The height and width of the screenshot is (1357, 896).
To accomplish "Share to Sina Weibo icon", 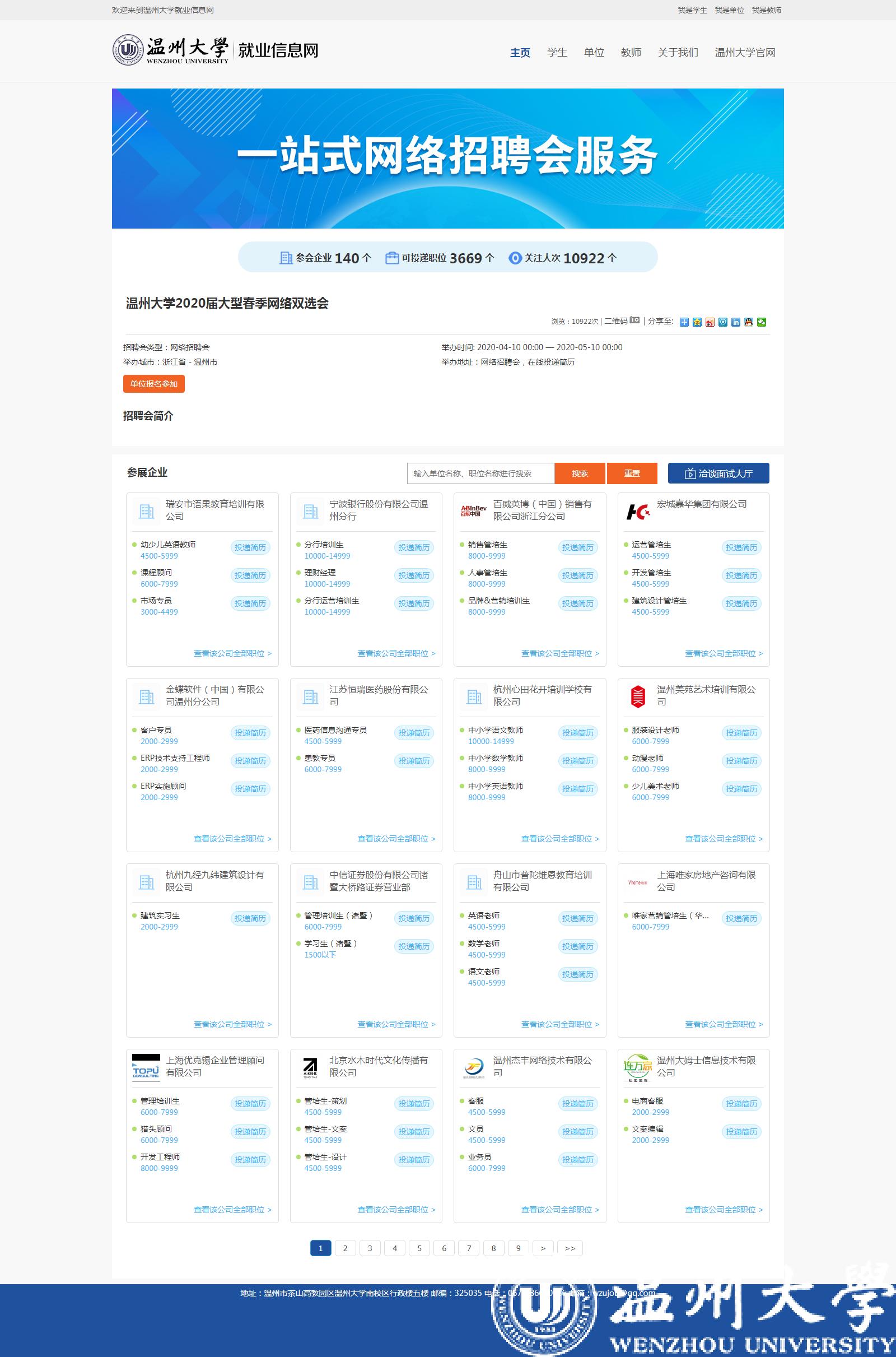I will pyautogui.click(x=710, y=322).
